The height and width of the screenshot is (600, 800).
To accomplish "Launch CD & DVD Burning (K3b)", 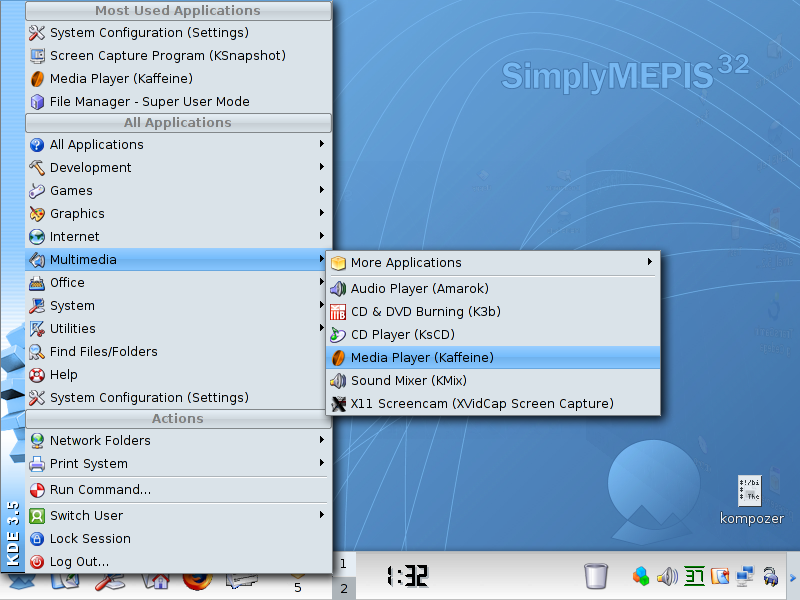I will point(425,311).
